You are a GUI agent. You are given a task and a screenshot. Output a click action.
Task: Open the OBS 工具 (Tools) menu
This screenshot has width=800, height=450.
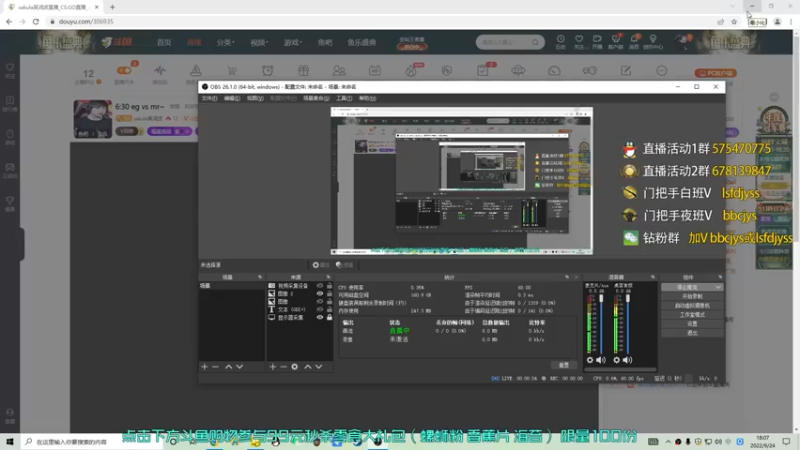click(343, 98)
